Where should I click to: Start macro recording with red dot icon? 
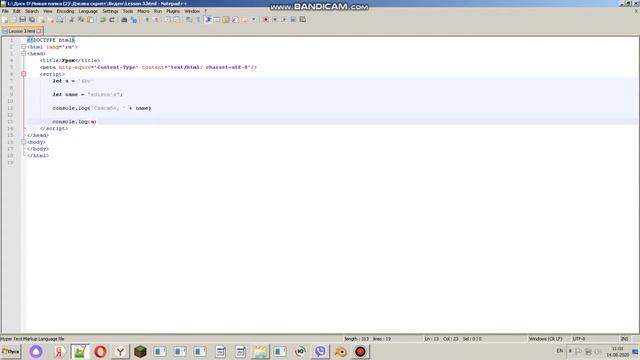[266, 20]
